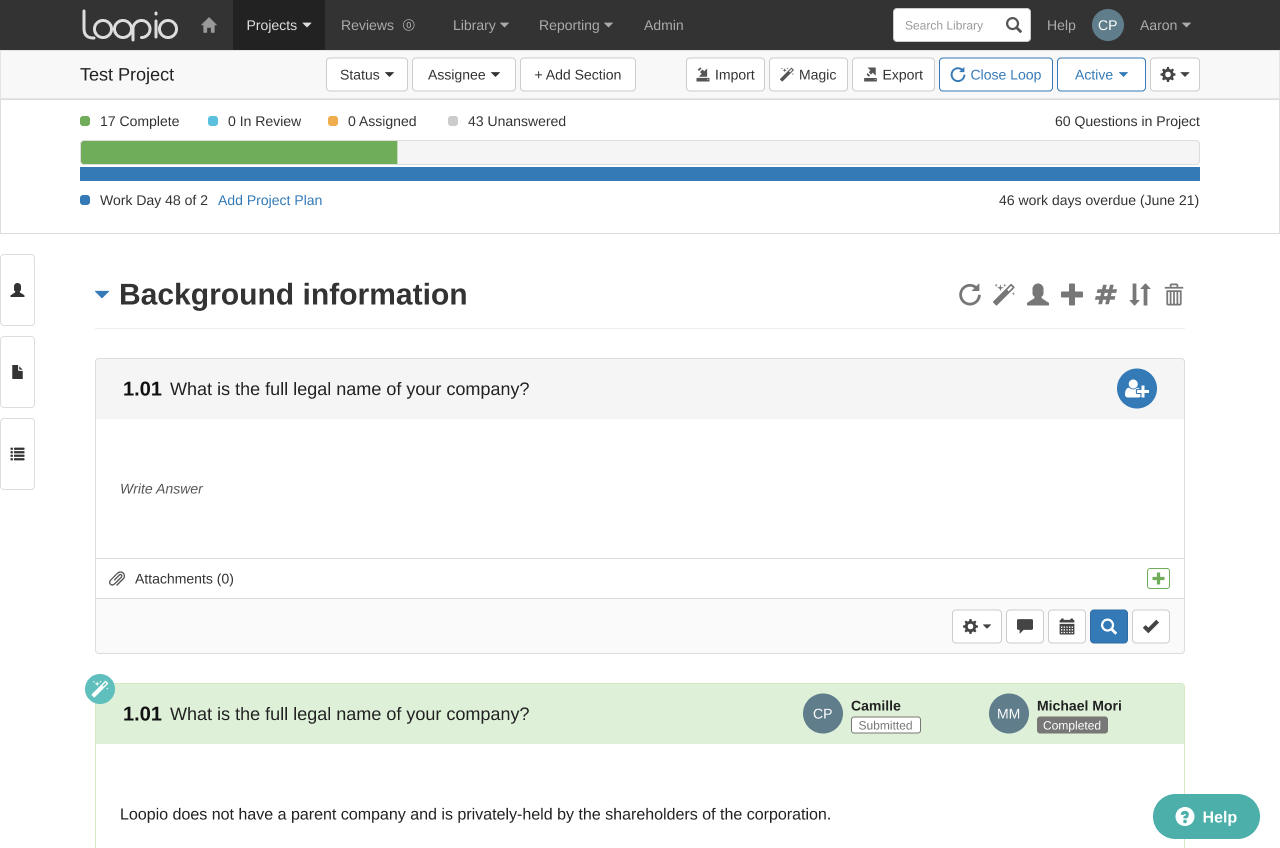Screen dimensions: 1280x848
Task: Click the '43 Unanswered' status legend
Action: pyautogui.click(x=507, y=121)
